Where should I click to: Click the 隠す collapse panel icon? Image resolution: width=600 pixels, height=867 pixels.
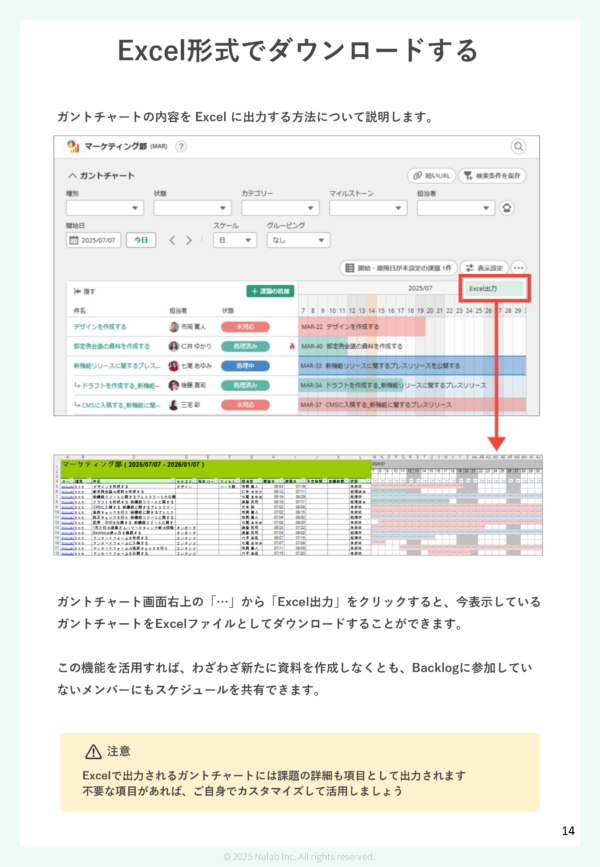77,290
